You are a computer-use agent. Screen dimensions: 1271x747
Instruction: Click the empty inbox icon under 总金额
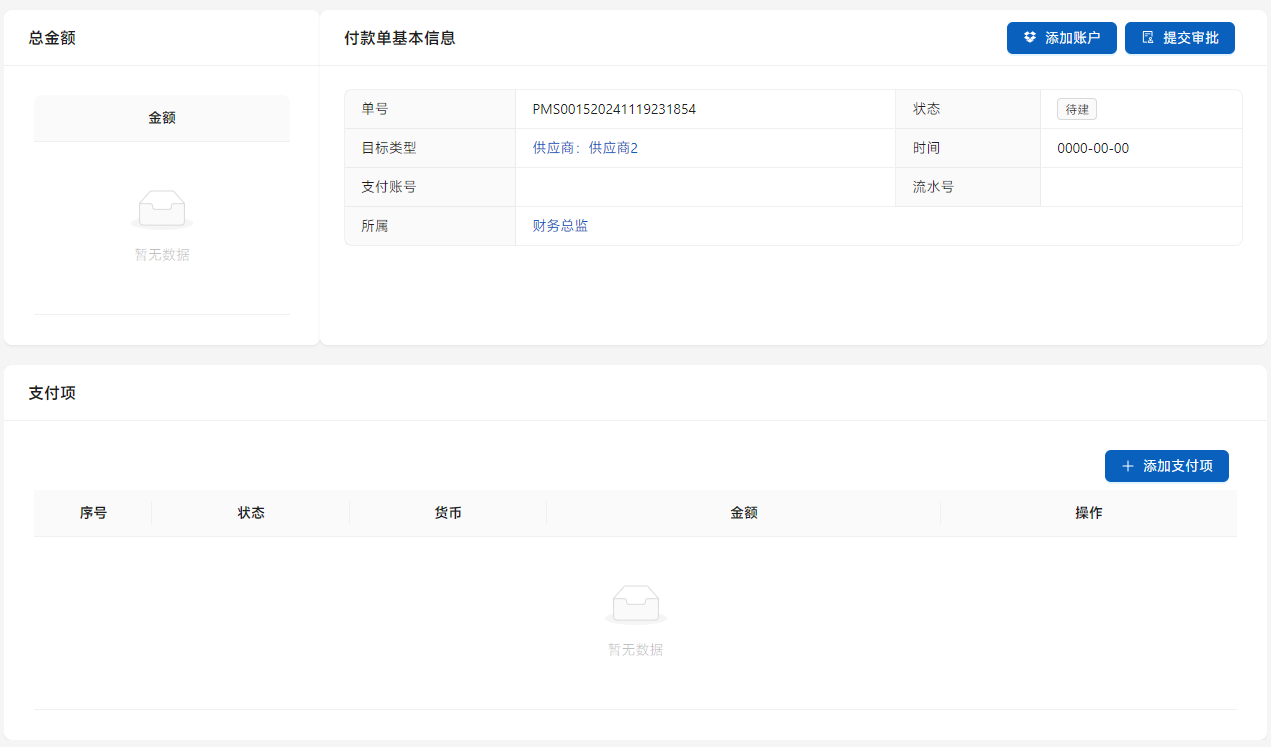click(161, 209)
